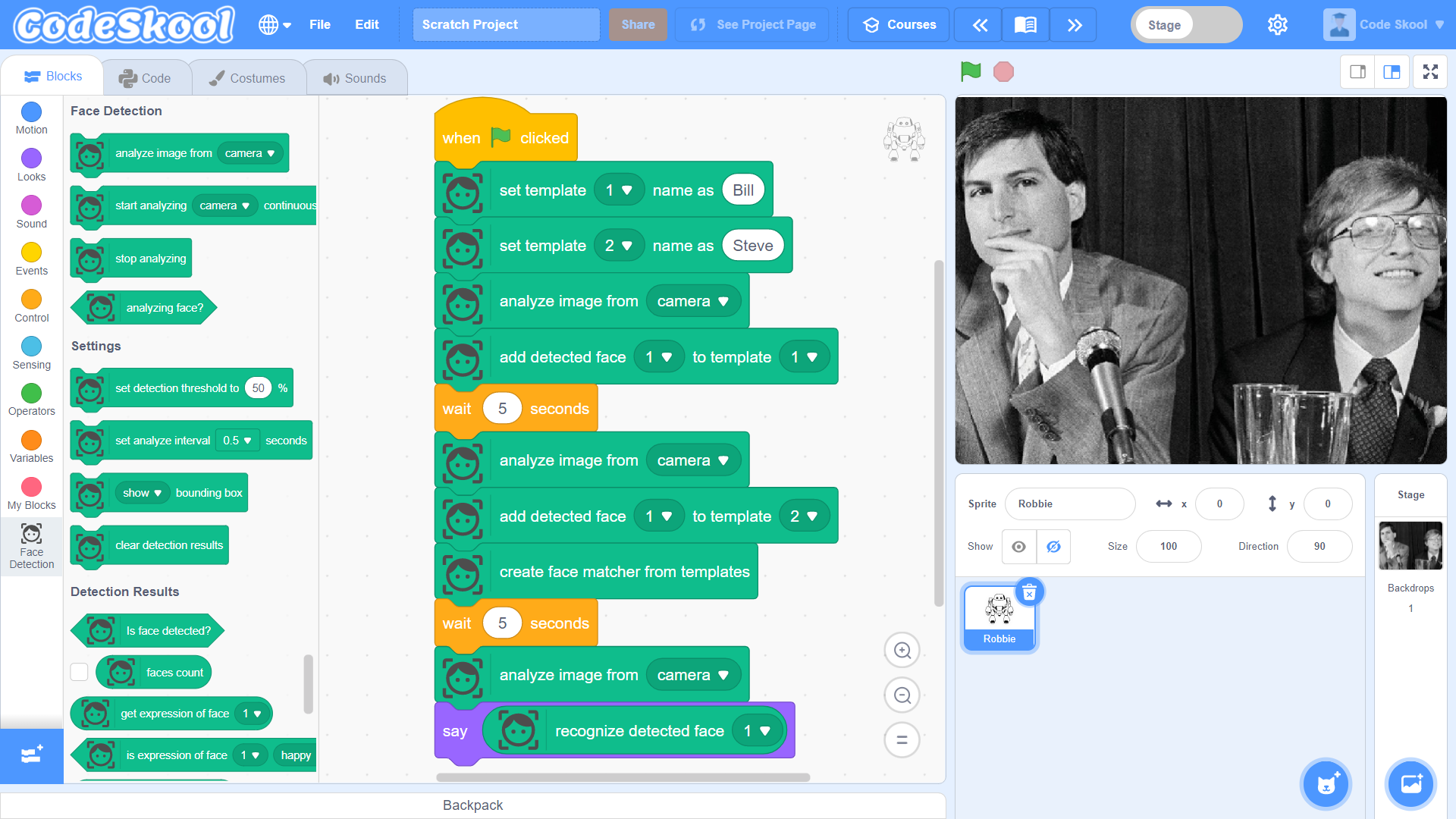Open the Courses button
1456x819 pixels.
point(899,25)
